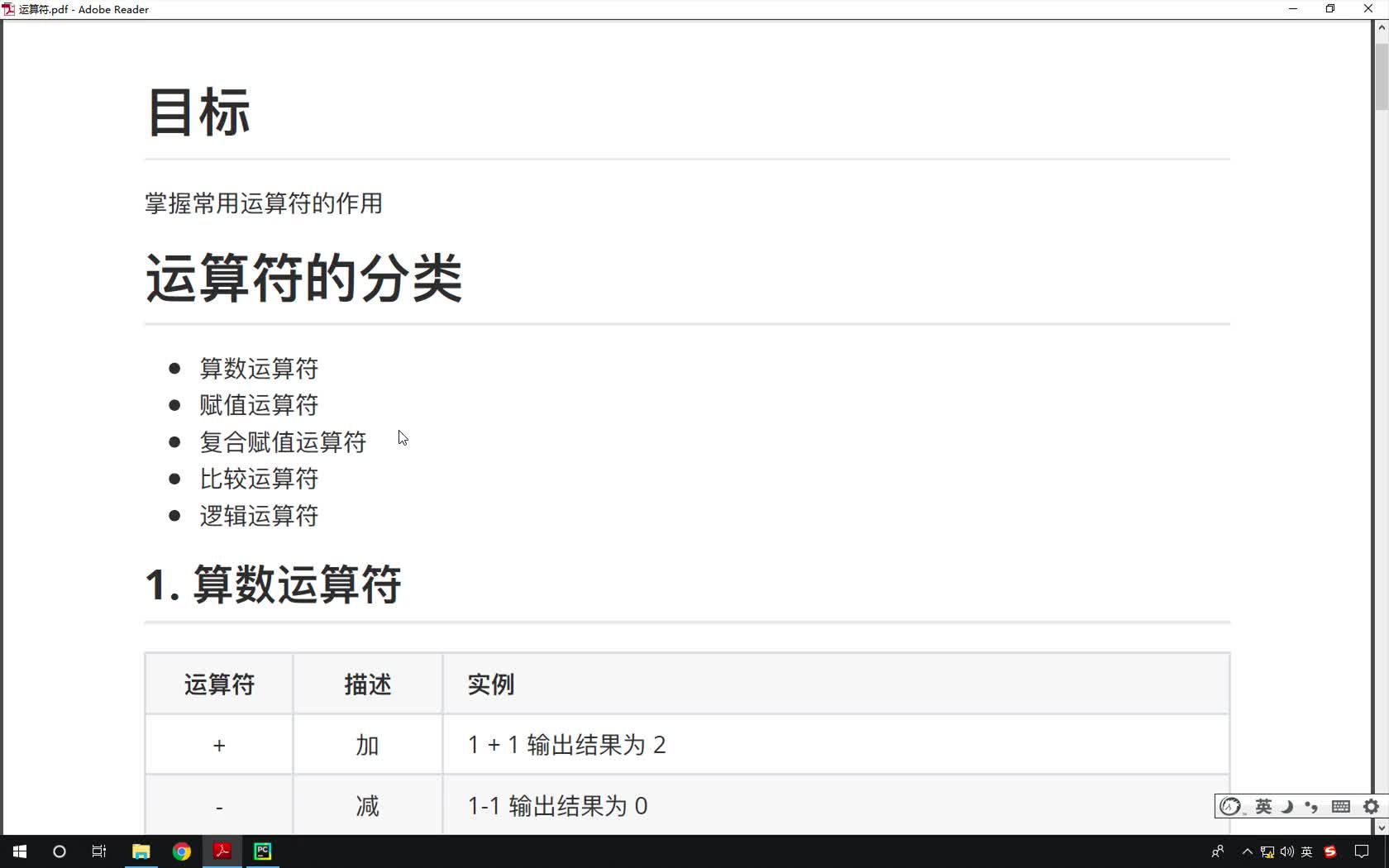Image resolution: width=1389 pixels, height=868 pixels.
Task: Click the 目标 heading
Action: coord(198,112)
